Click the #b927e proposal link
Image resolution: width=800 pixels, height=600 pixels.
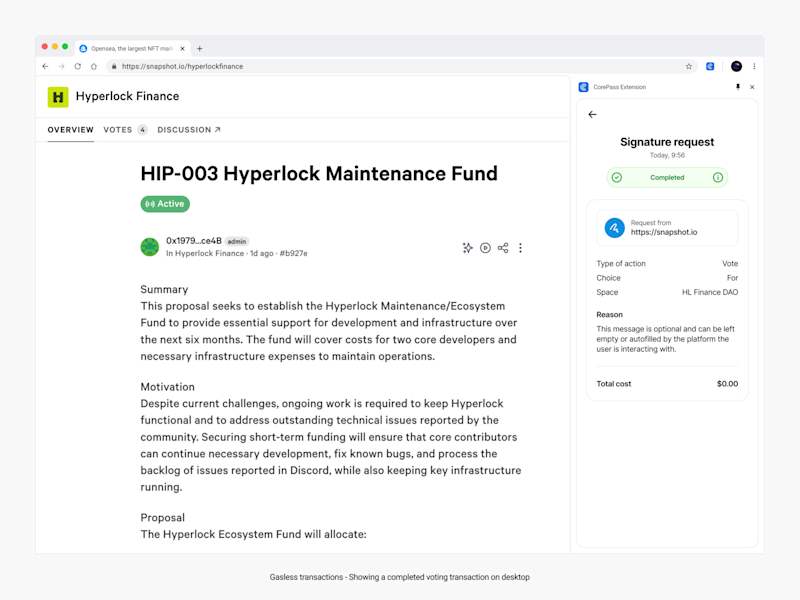(295, 253)
